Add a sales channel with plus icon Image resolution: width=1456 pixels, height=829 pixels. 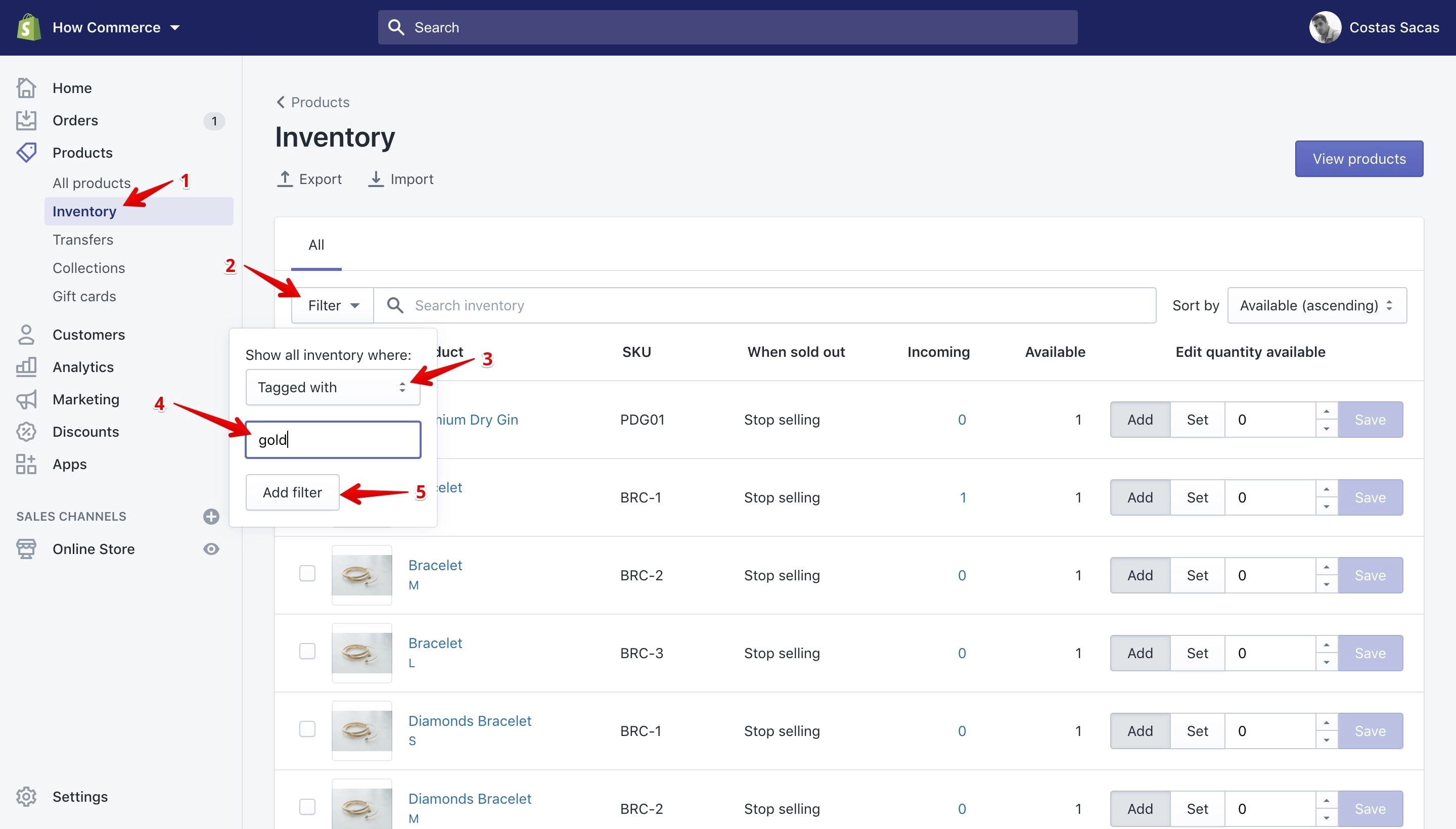click(x=211, y=517)
